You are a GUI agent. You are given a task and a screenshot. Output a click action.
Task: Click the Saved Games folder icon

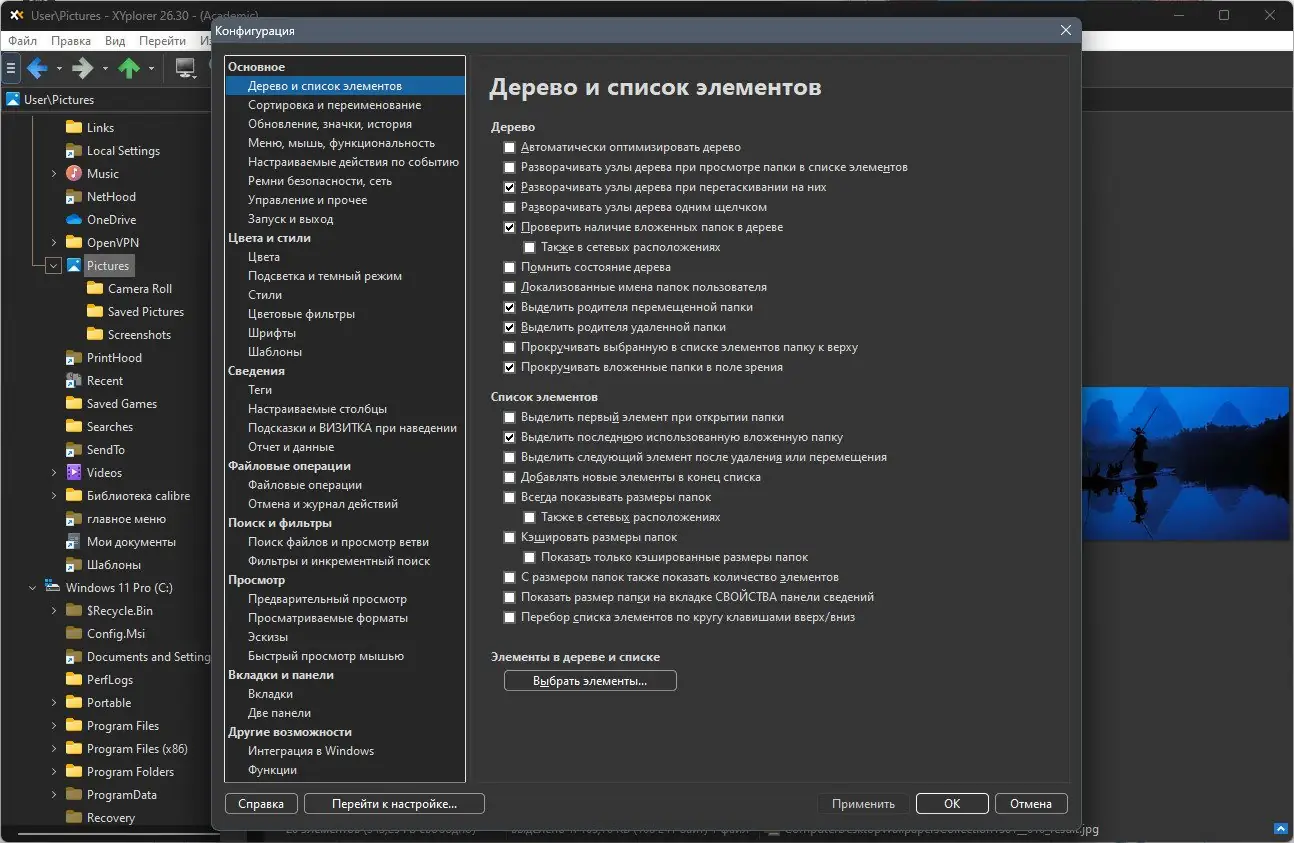coord(73,404)
